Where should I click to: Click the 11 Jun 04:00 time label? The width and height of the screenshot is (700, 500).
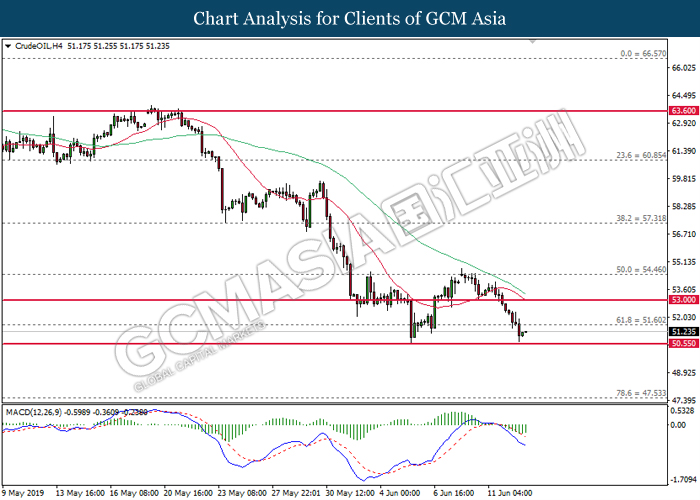coord(510,493)
